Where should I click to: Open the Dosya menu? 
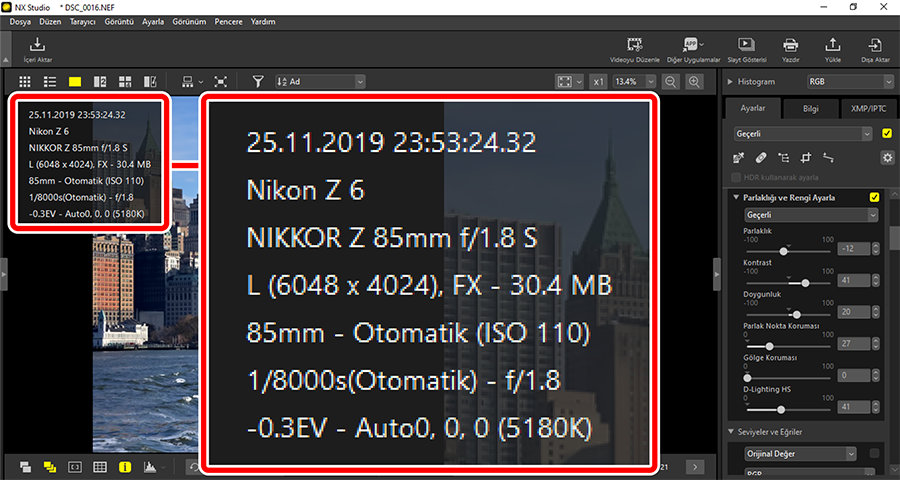click(x=20, y=22)
